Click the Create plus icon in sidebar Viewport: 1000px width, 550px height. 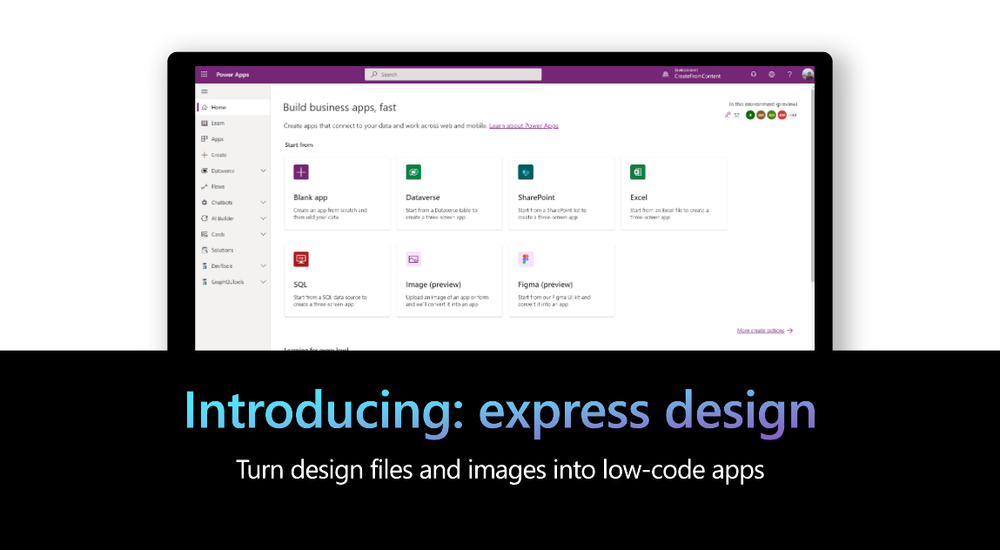tap(204, 154)
